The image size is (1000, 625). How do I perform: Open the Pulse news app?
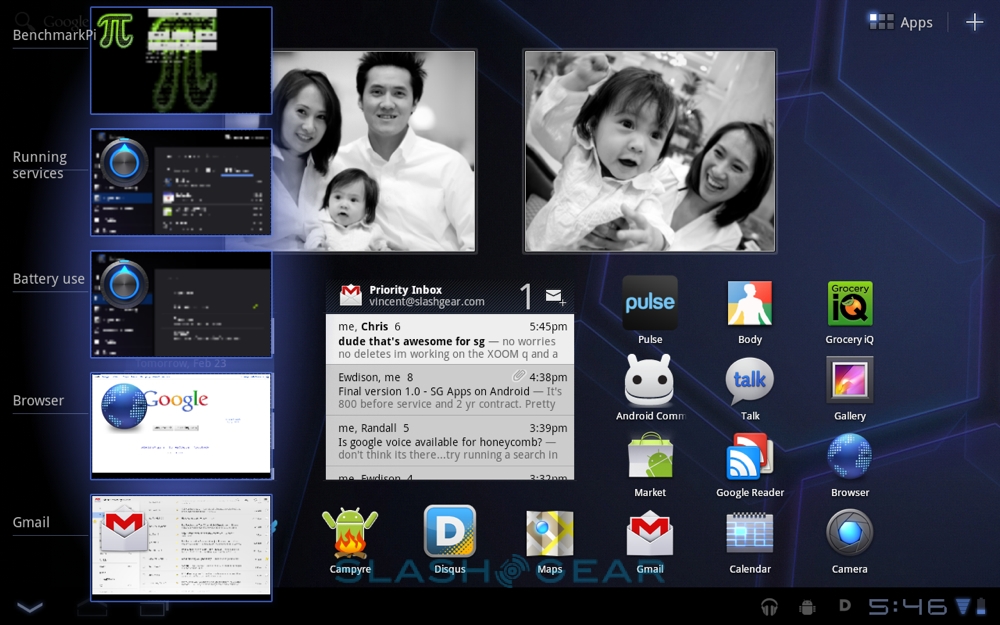[650, 303]
